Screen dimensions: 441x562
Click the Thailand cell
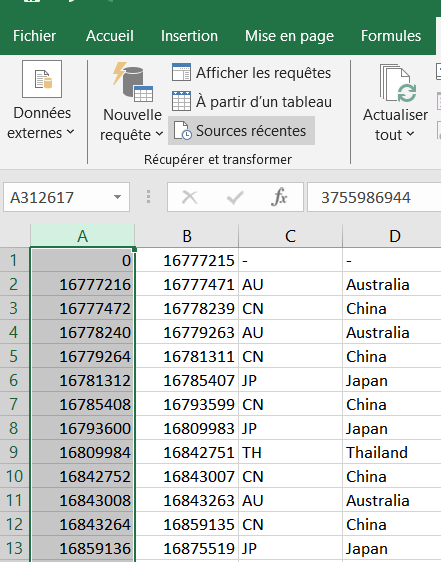pyautogui.click(x=392, y=452)
